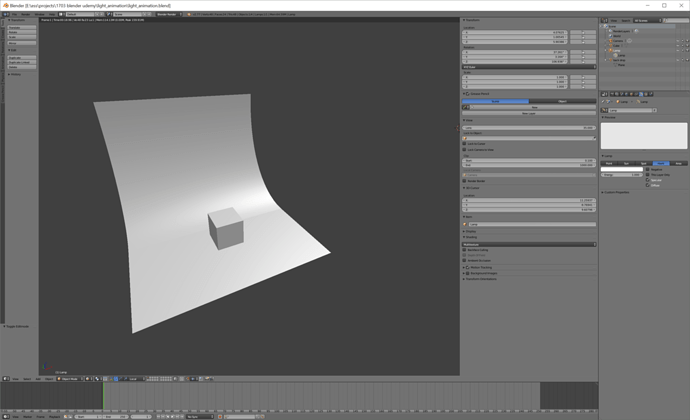Click the lamp object data properties tab icon

[641, 94]
